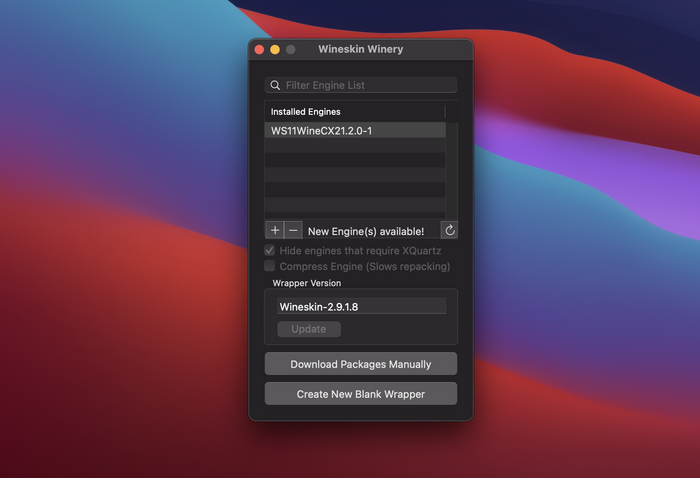Click the Update wrapper button
700x478 pixels.
tap(309, 329)
